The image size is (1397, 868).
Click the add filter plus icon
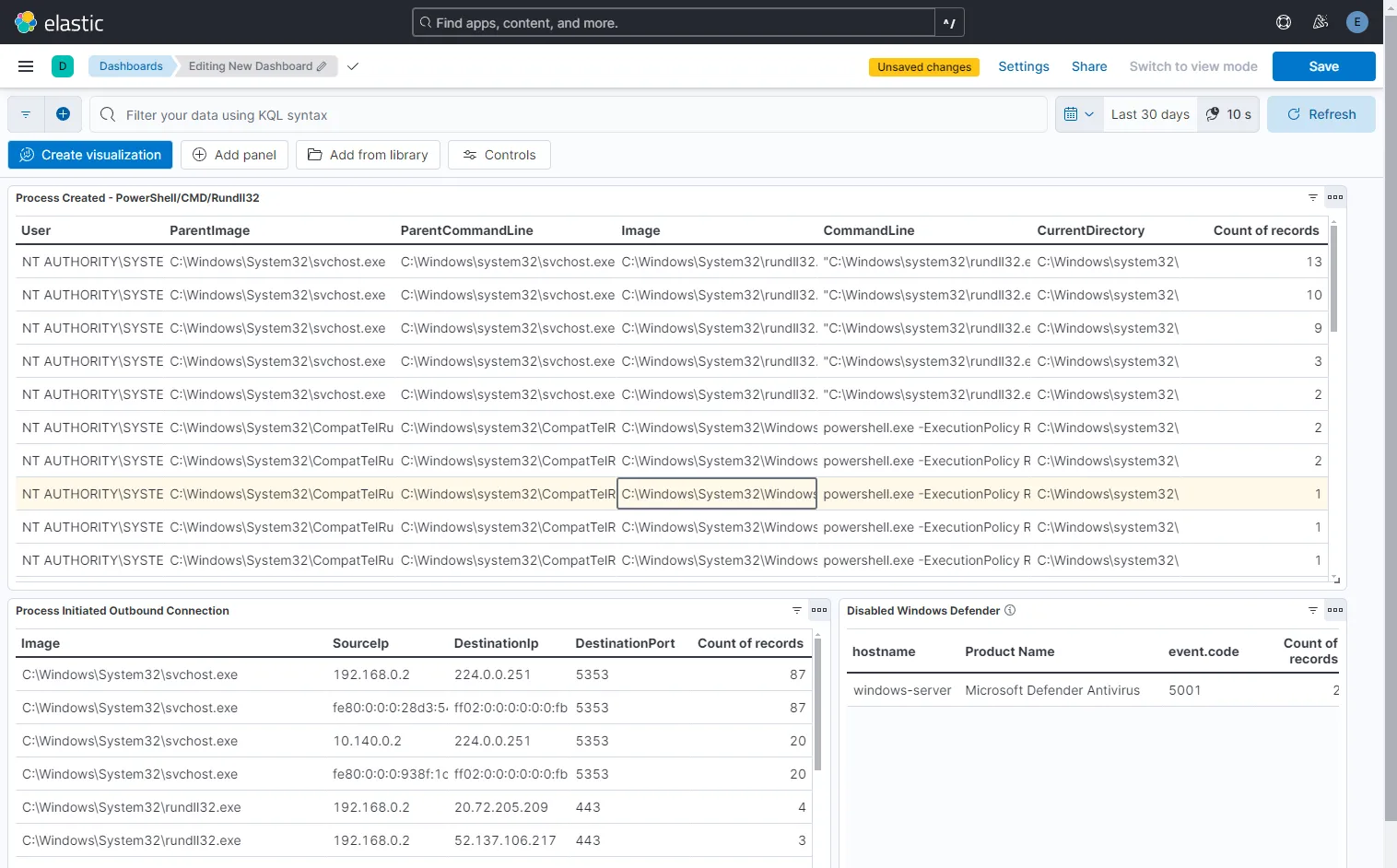(63, 114)
